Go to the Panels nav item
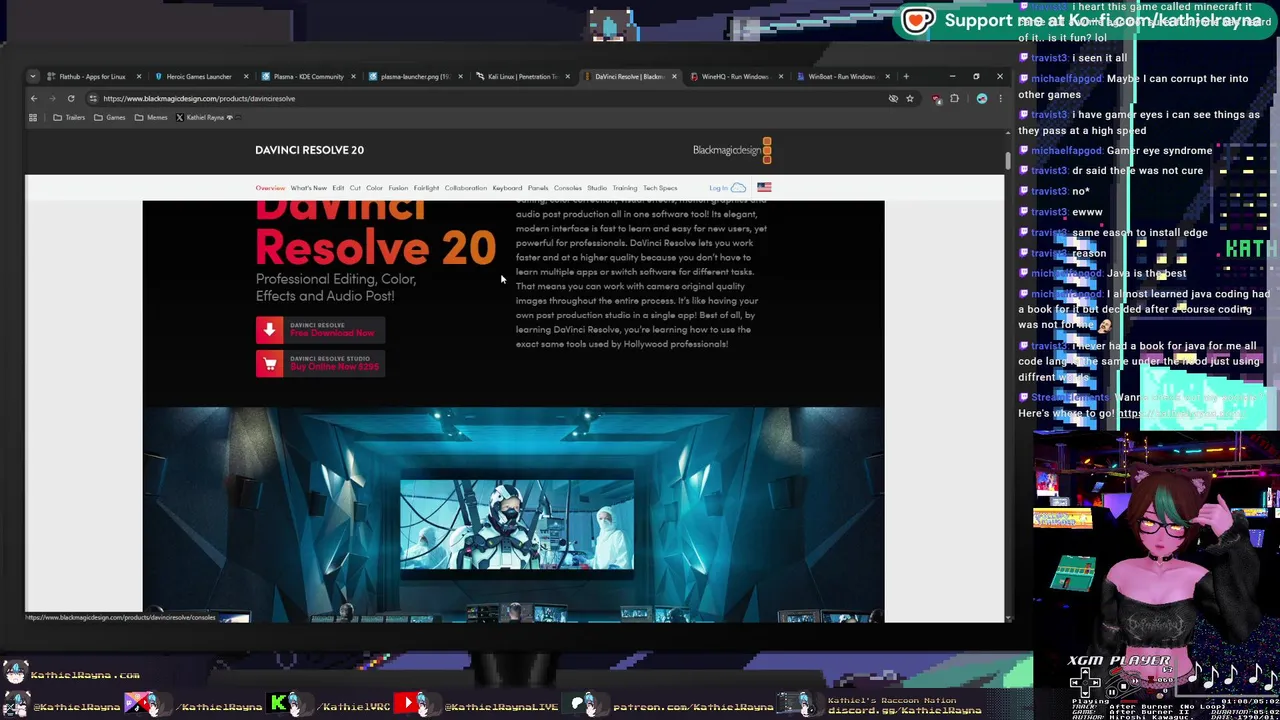 (538, 188)
